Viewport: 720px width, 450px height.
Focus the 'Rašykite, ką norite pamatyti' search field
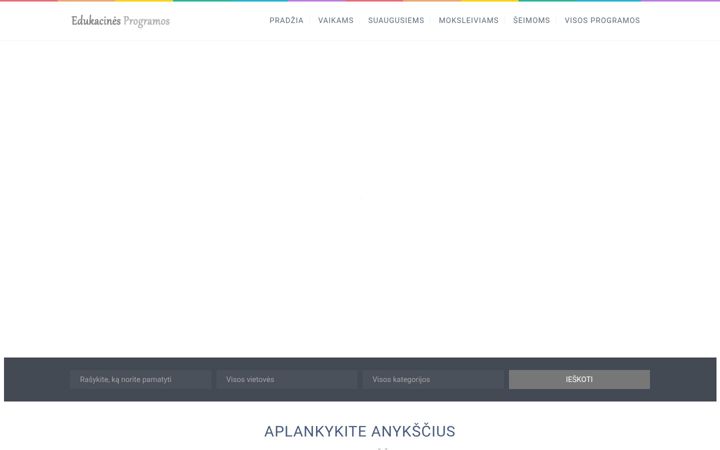141,380
